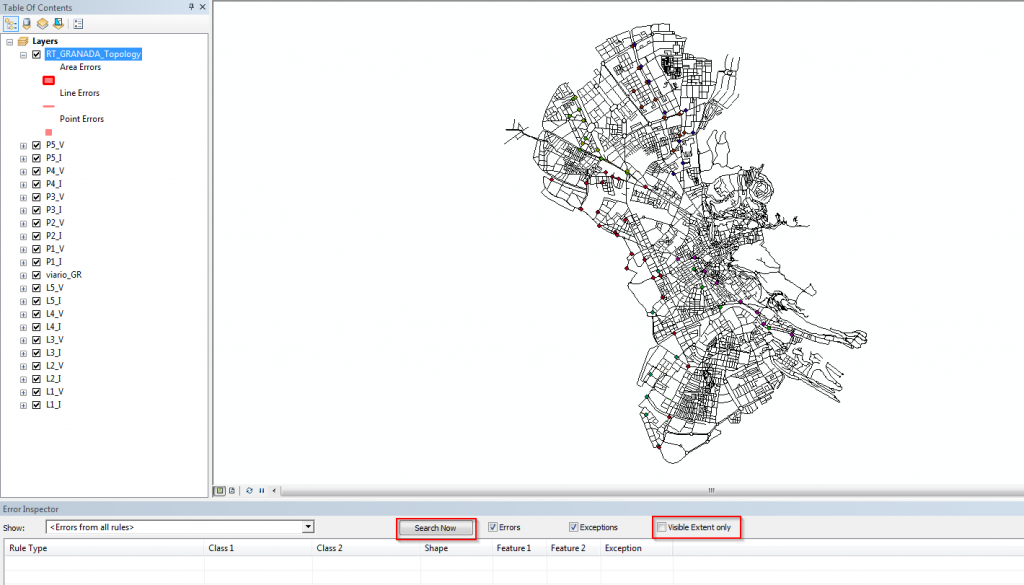Collapse the RT_GRANADA_Topology layer
This screenshot has width=1024, height=585.
(23, 55)
